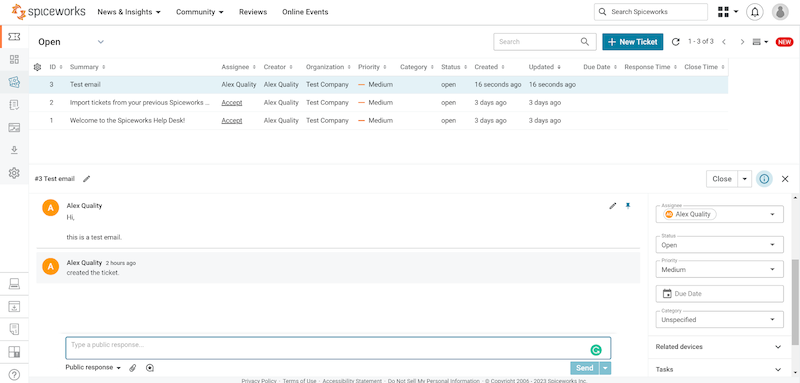Pin the ticket comment
Viewport: 800px width, 383px height.
click(x=628, y=206)
